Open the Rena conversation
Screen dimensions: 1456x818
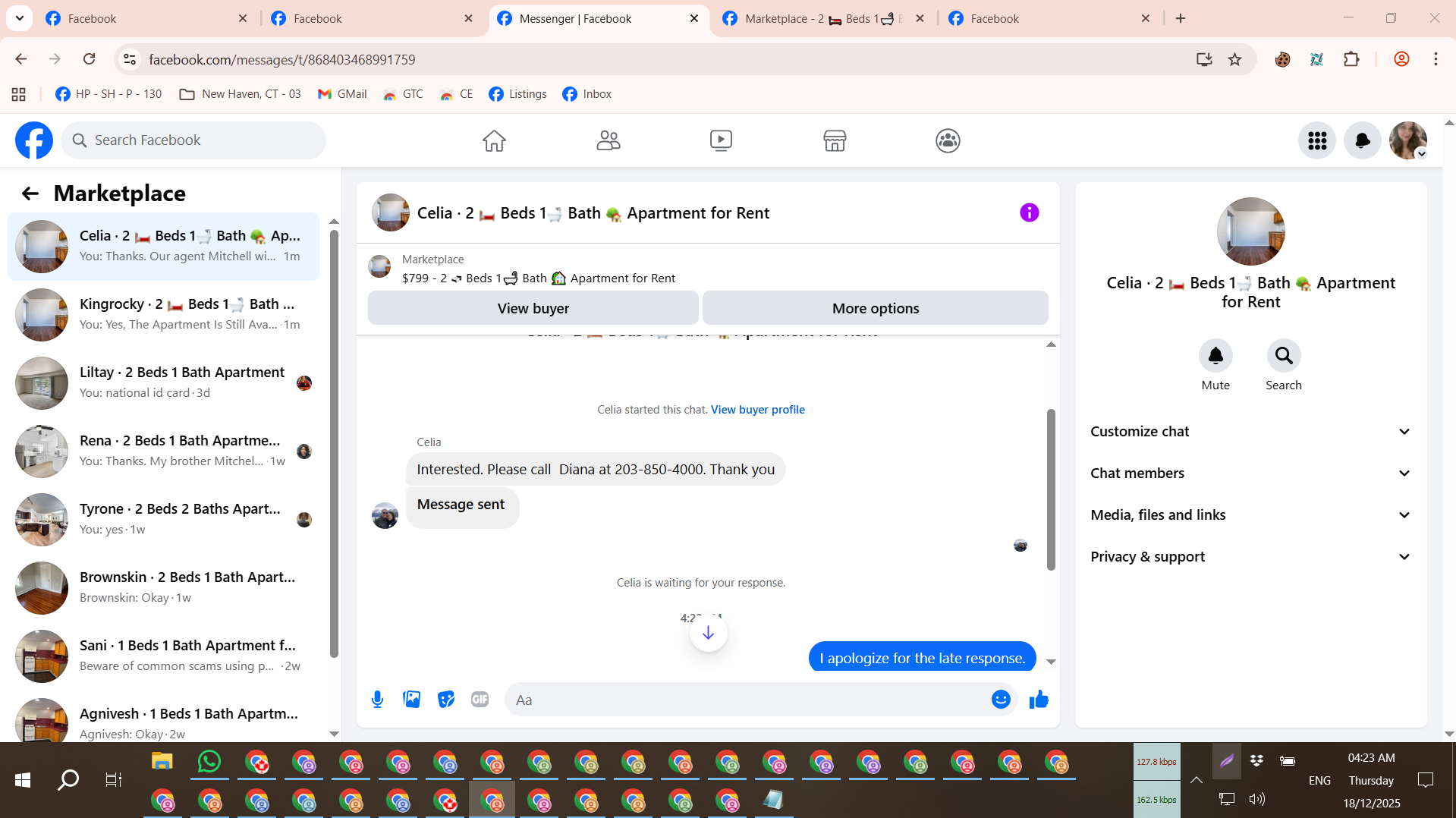(x=163, y=451)
